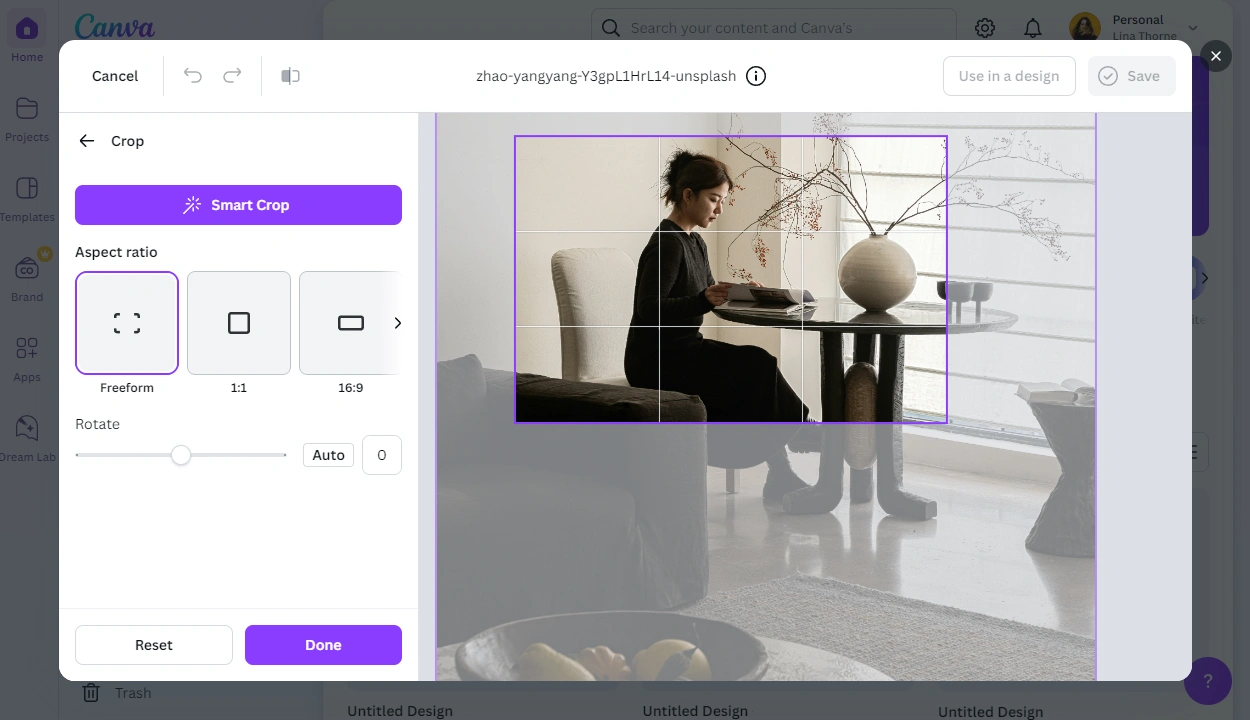The image size is (1250, 720).
Task: Click the redo arrow icon
Action: [232, 76]
